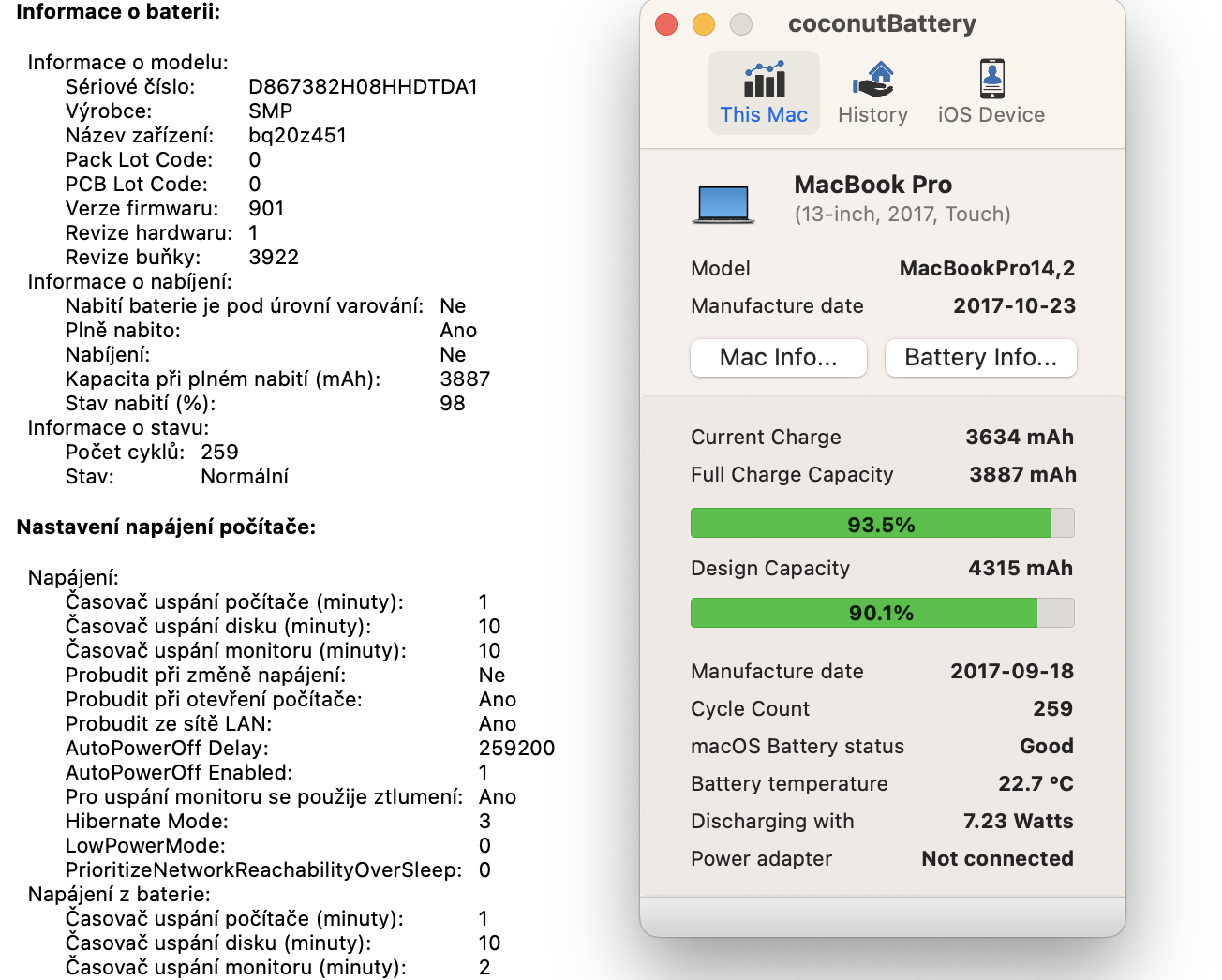Select the device name bq20z451
This screenshot has height=980, width=1222.
point(297,136)
